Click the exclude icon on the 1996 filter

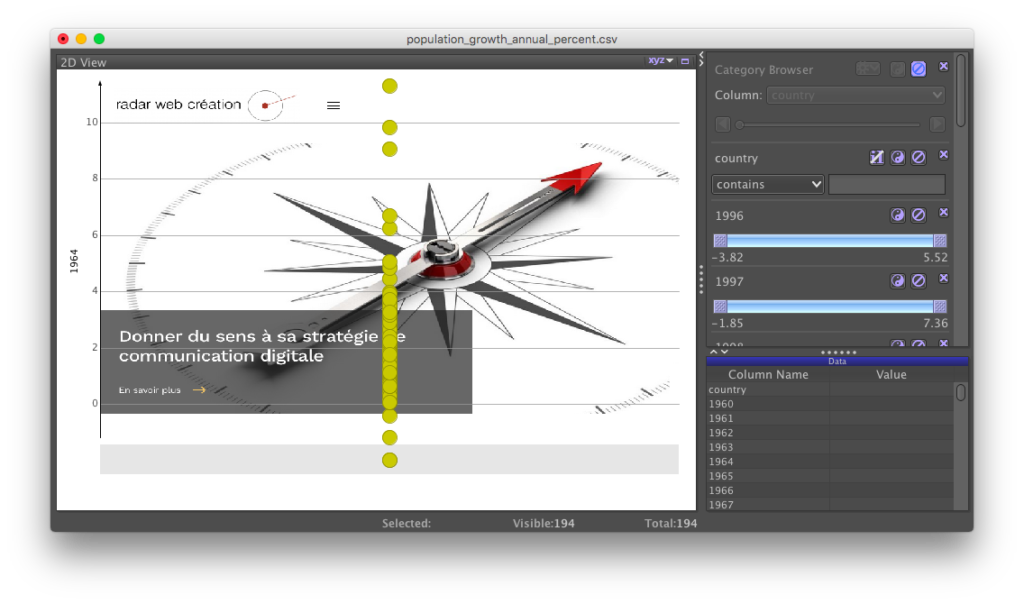pos(917,214)
